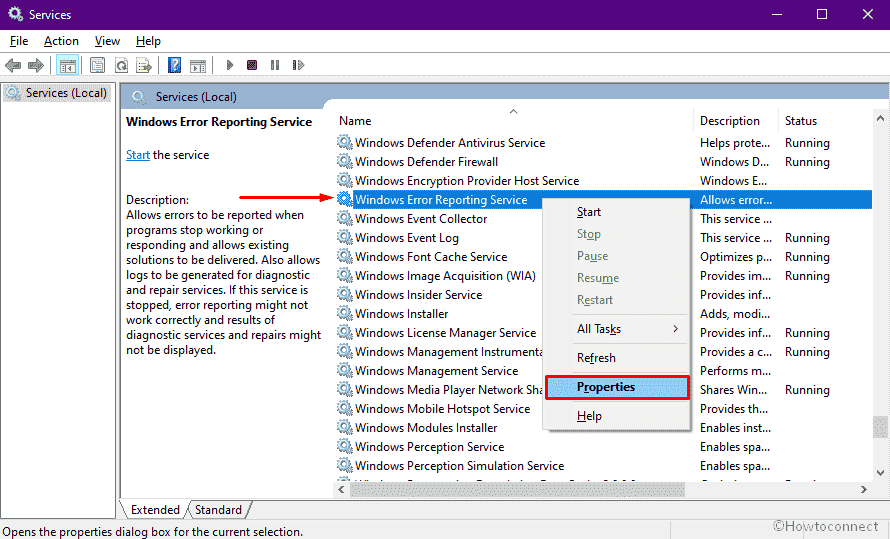Click the horizontal scrollbar right arrow

[x=864, y=489]
